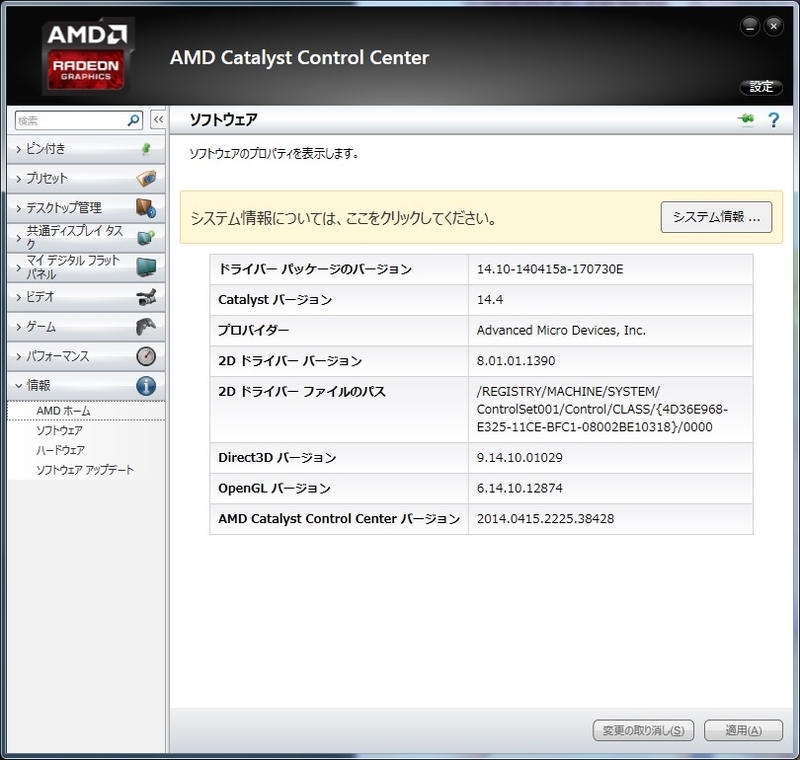Click 2D ドライバー ファイルのパス label
Viewport: 800px width, 760px height.
click(x=302, y=392)
